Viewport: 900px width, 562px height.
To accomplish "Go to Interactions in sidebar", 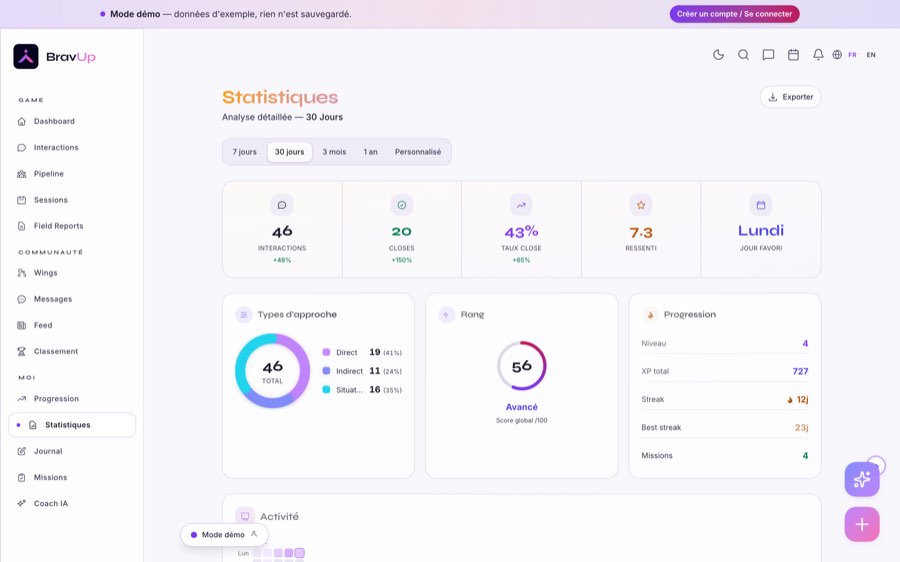I will tap(72, 148).
